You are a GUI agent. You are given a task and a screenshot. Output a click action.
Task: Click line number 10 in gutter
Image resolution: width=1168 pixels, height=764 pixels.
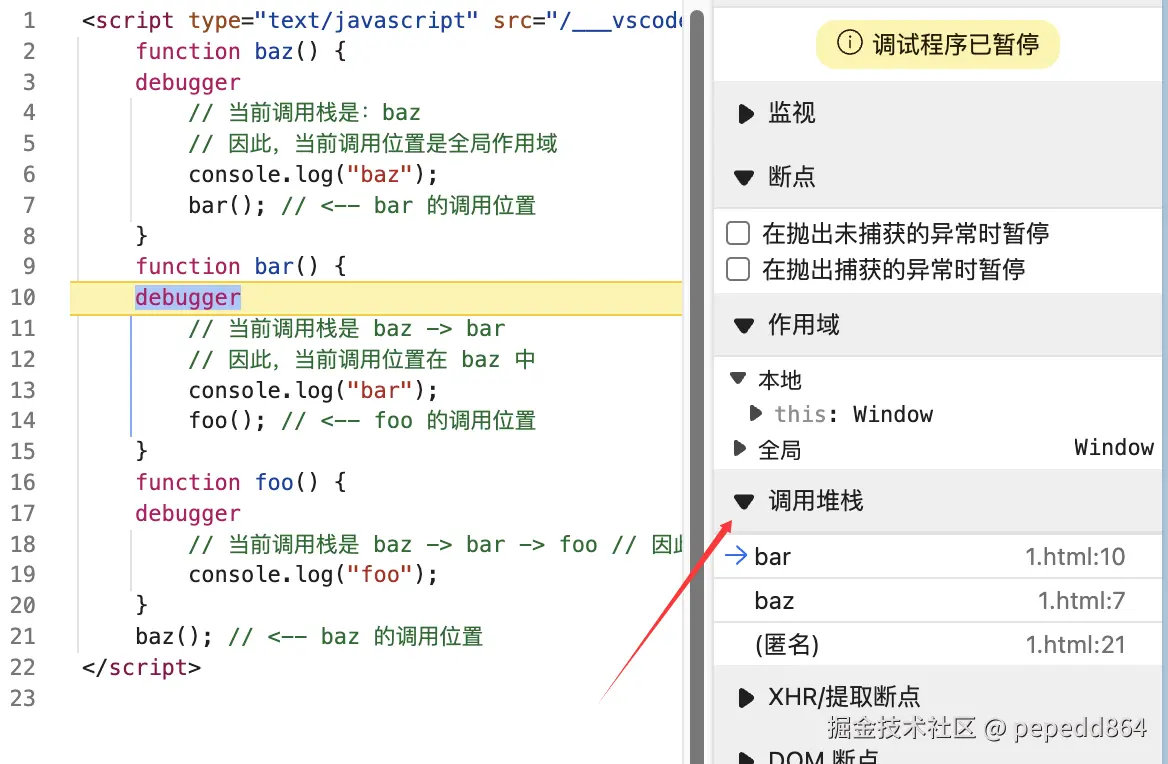tap(22, 297)
